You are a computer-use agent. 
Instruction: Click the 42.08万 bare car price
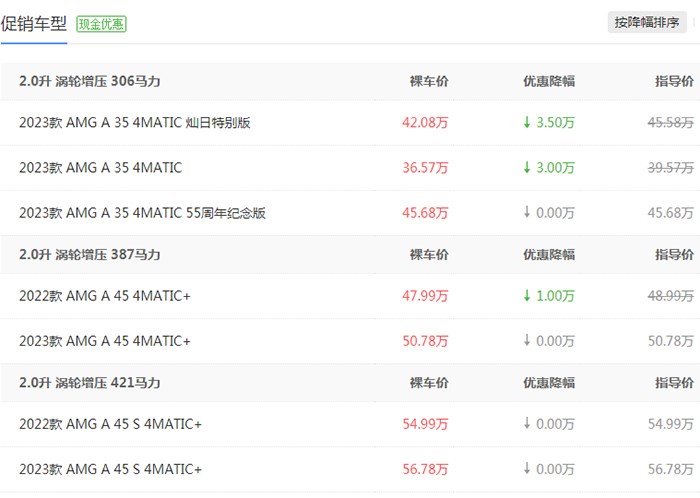point(425,122)
